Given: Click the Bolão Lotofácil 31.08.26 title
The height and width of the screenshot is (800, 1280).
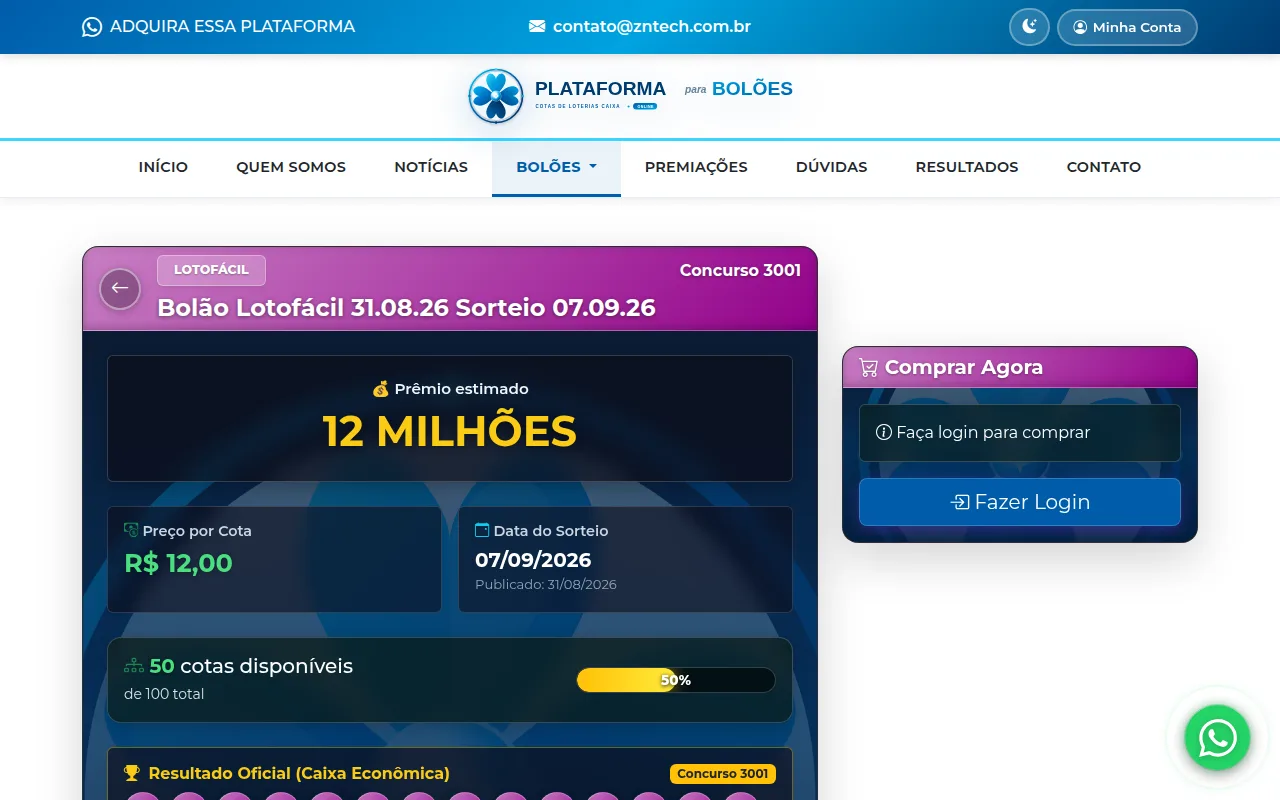Looking at the screenshot, I should [406, 307].
